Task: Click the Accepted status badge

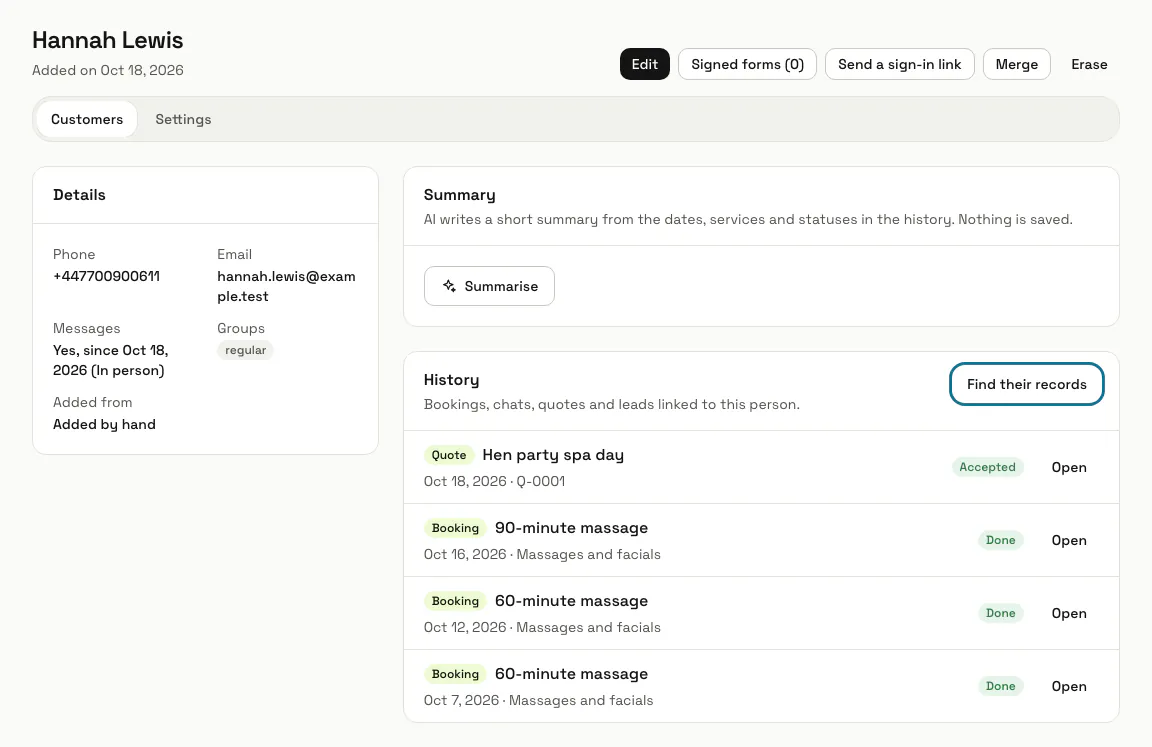Action: 987,467
